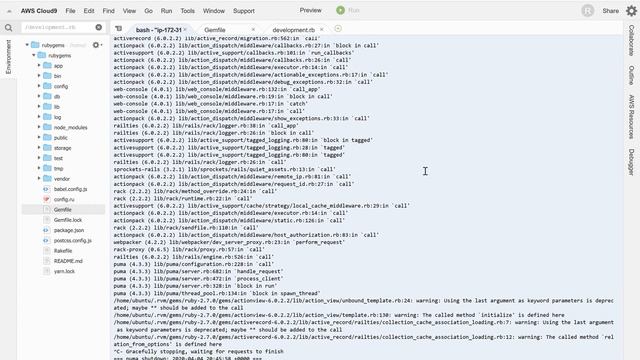Open the File menu
640x360 pixels.
[71, 11]
